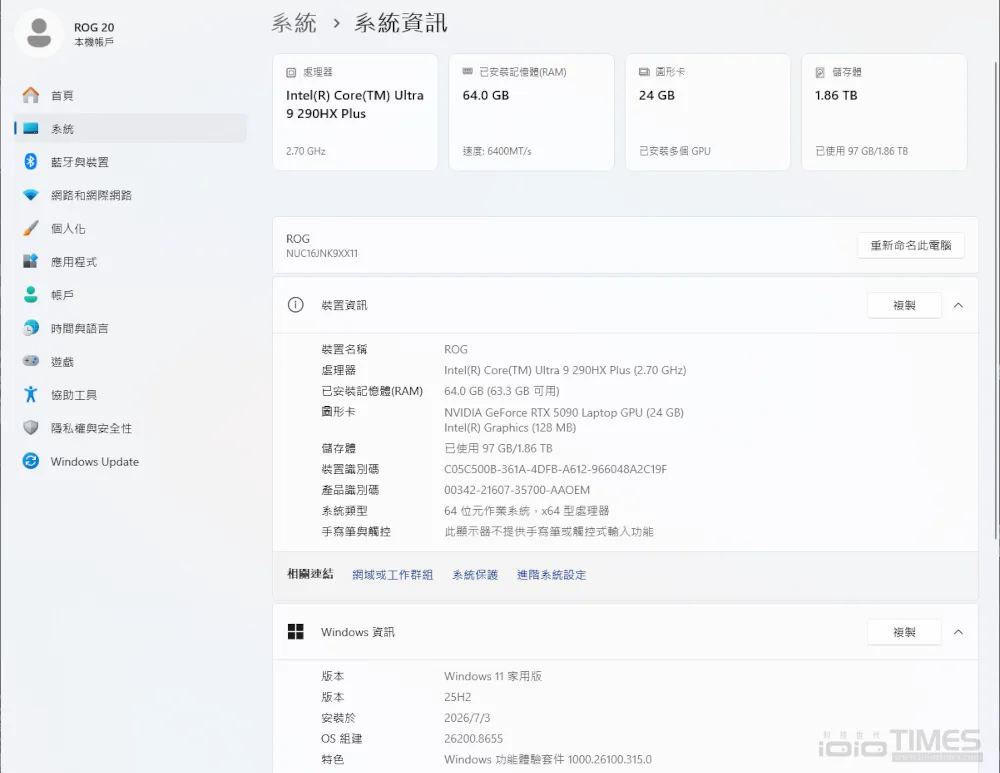Collapse the 裝置資訊 section chevron
This screenshot has width=1000, height=773.
(x=958, y=306)
